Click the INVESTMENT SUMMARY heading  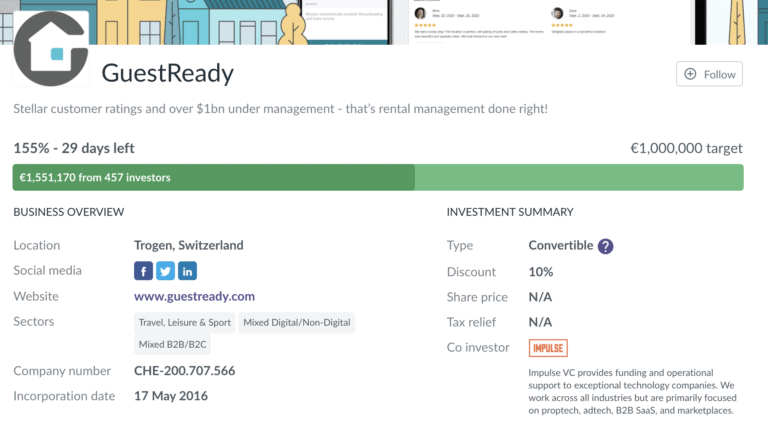coord(510,212)
